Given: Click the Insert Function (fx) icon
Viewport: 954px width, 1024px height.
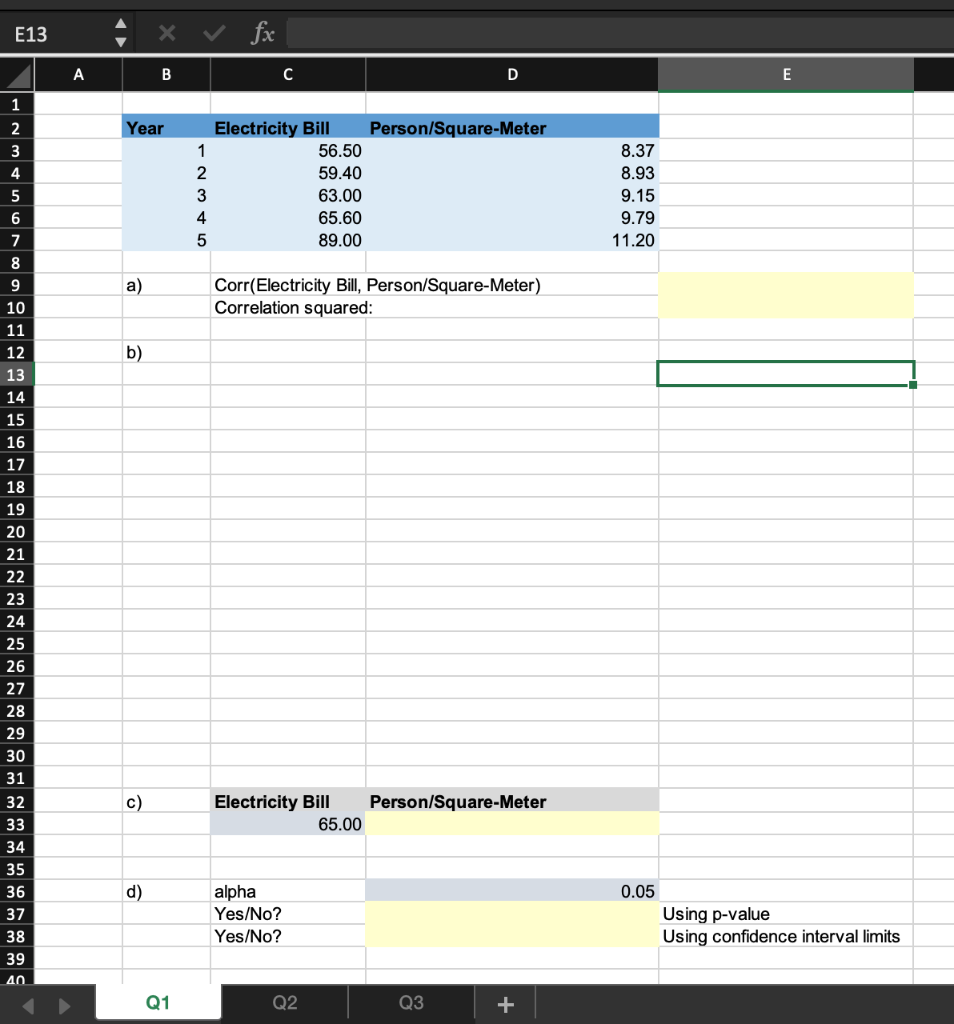Looking at the screenshot, I should tap(263, 33).
